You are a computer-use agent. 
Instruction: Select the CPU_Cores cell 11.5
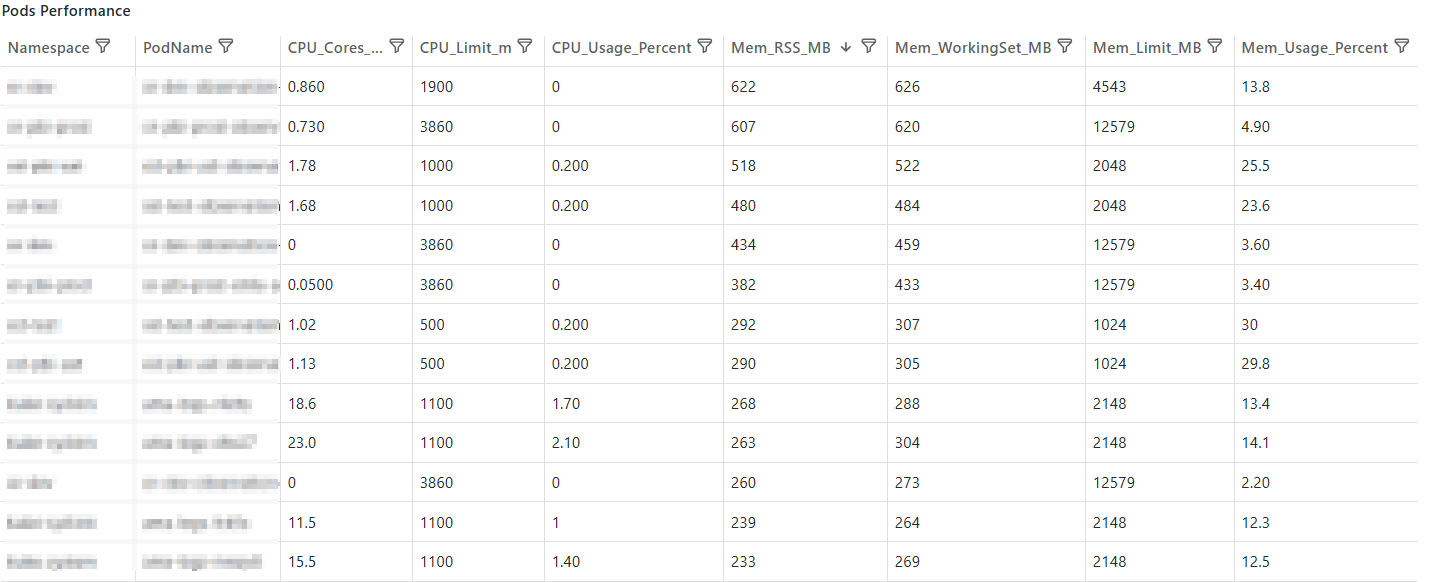(301, 523)
